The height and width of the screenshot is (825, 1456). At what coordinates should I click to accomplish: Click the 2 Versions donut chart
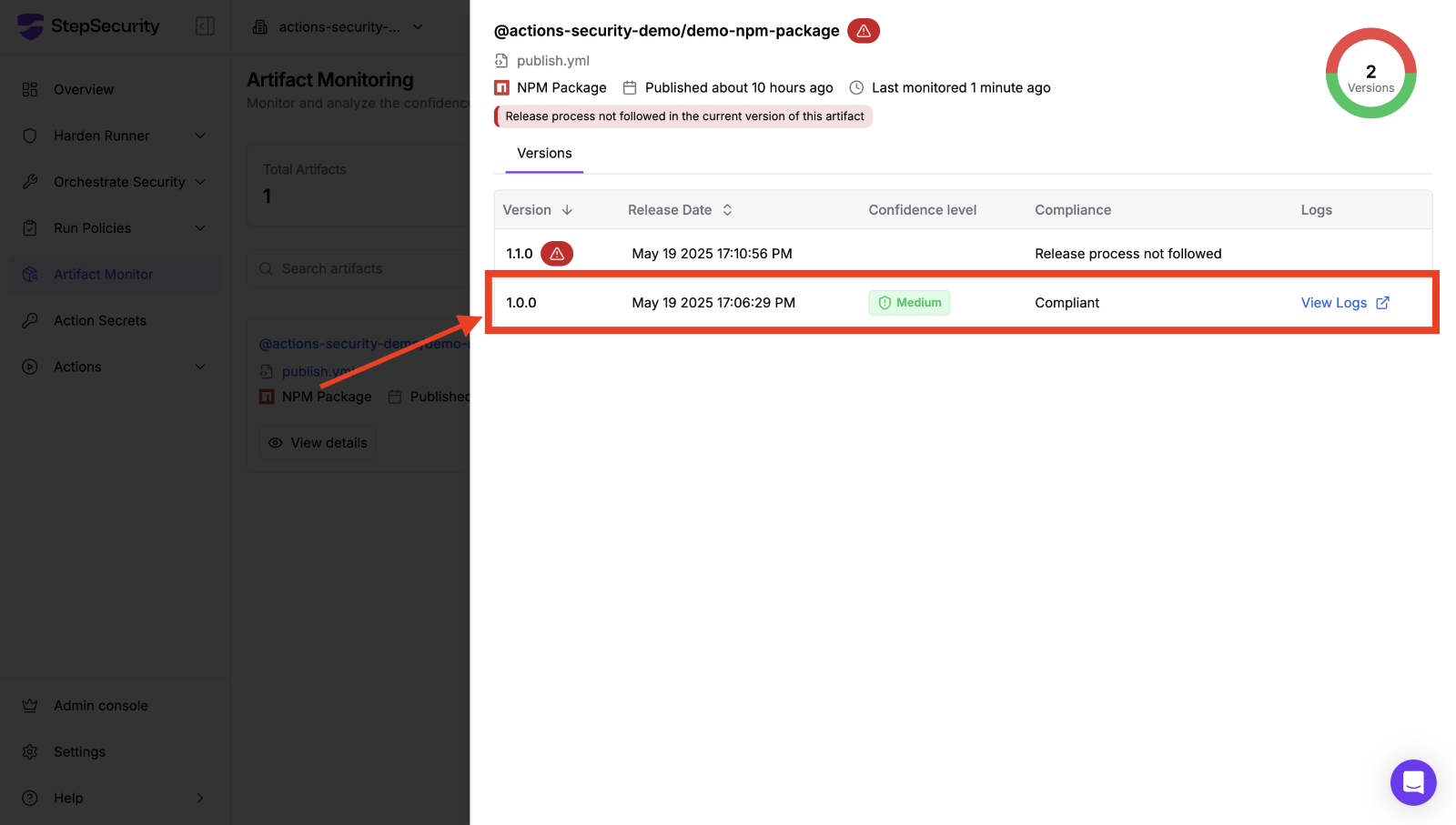pyautogui.click(x=1370, y=74)
